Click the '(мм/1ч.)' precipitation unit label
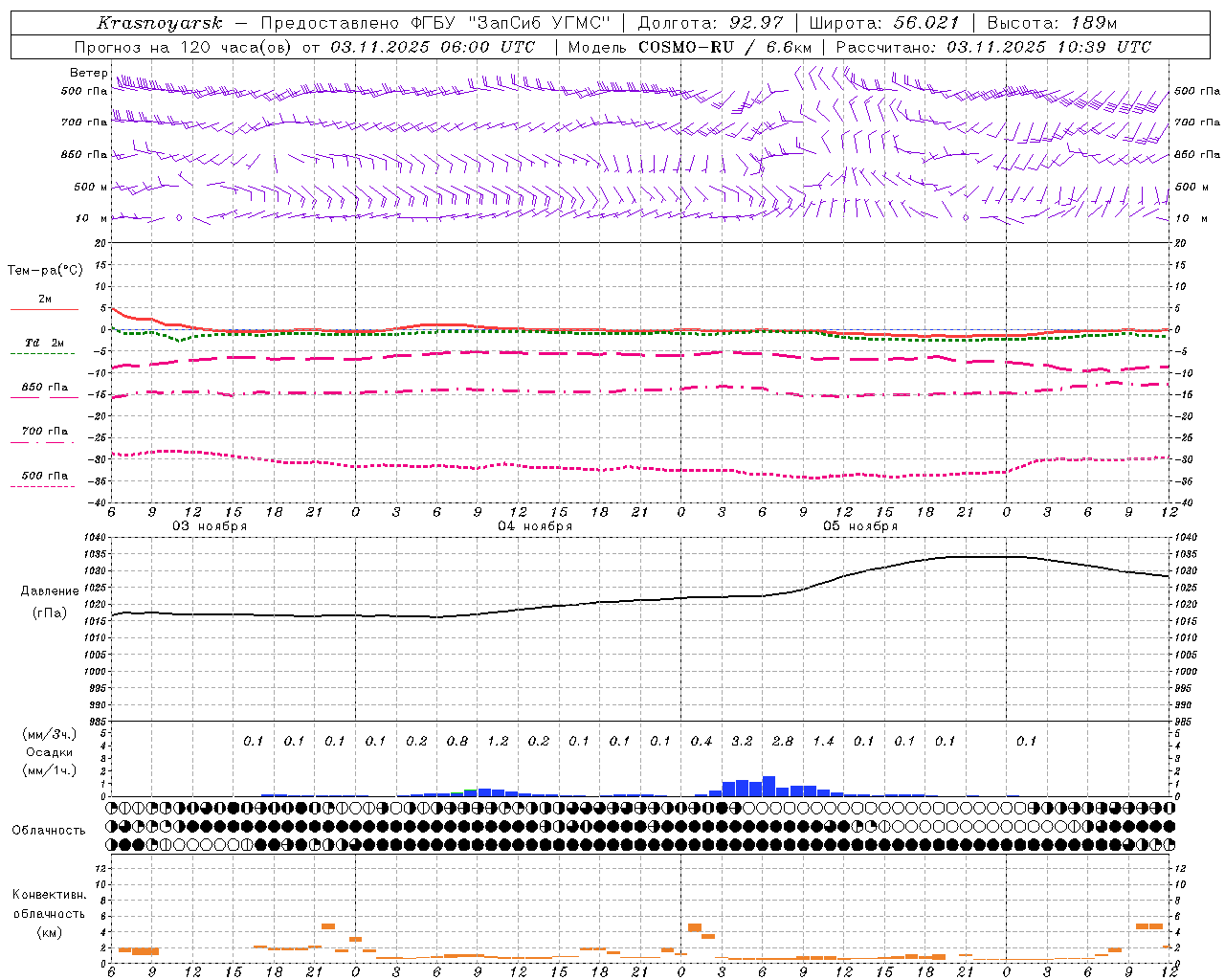The height and width of the screenshot is (980, 1225). tap(50, 770)
